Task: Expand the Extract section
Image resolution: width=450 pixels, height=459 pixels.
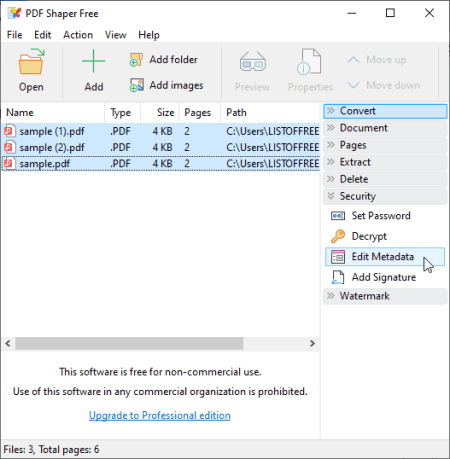Action: [385, 162]
